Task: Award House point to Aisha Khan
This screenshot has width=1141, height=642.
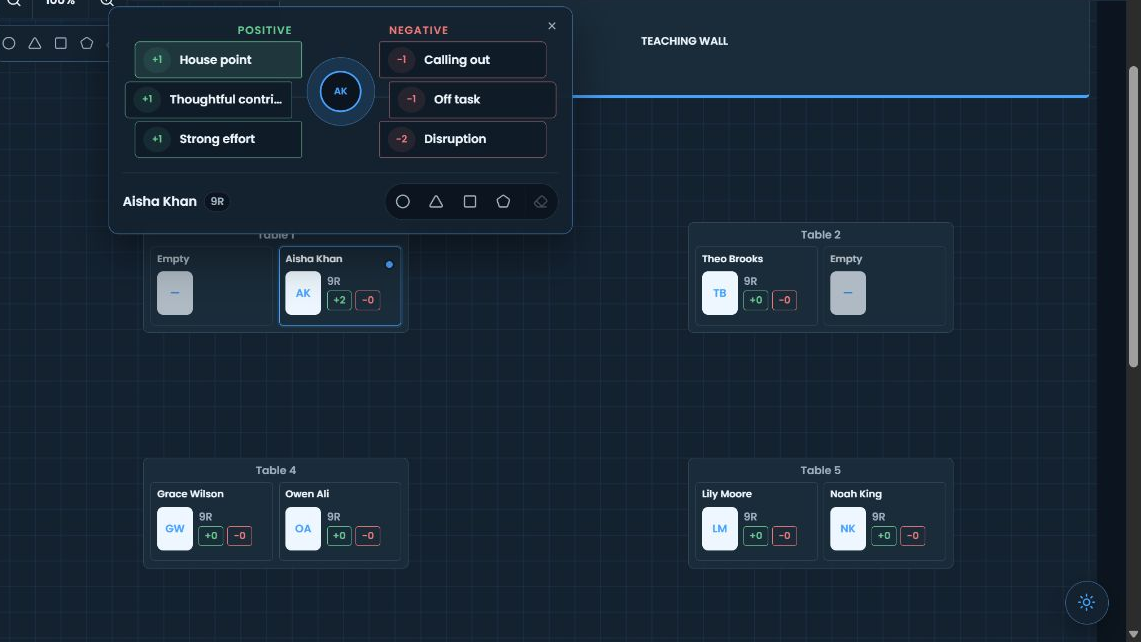Action: coord(218,60)
